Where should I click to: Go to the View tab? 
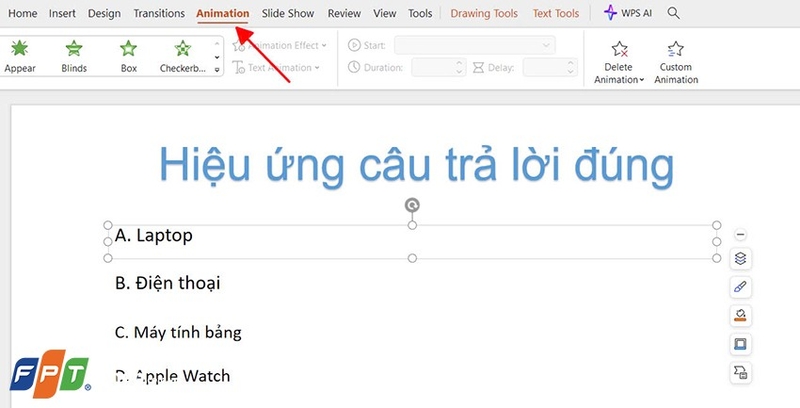[384, 13]
